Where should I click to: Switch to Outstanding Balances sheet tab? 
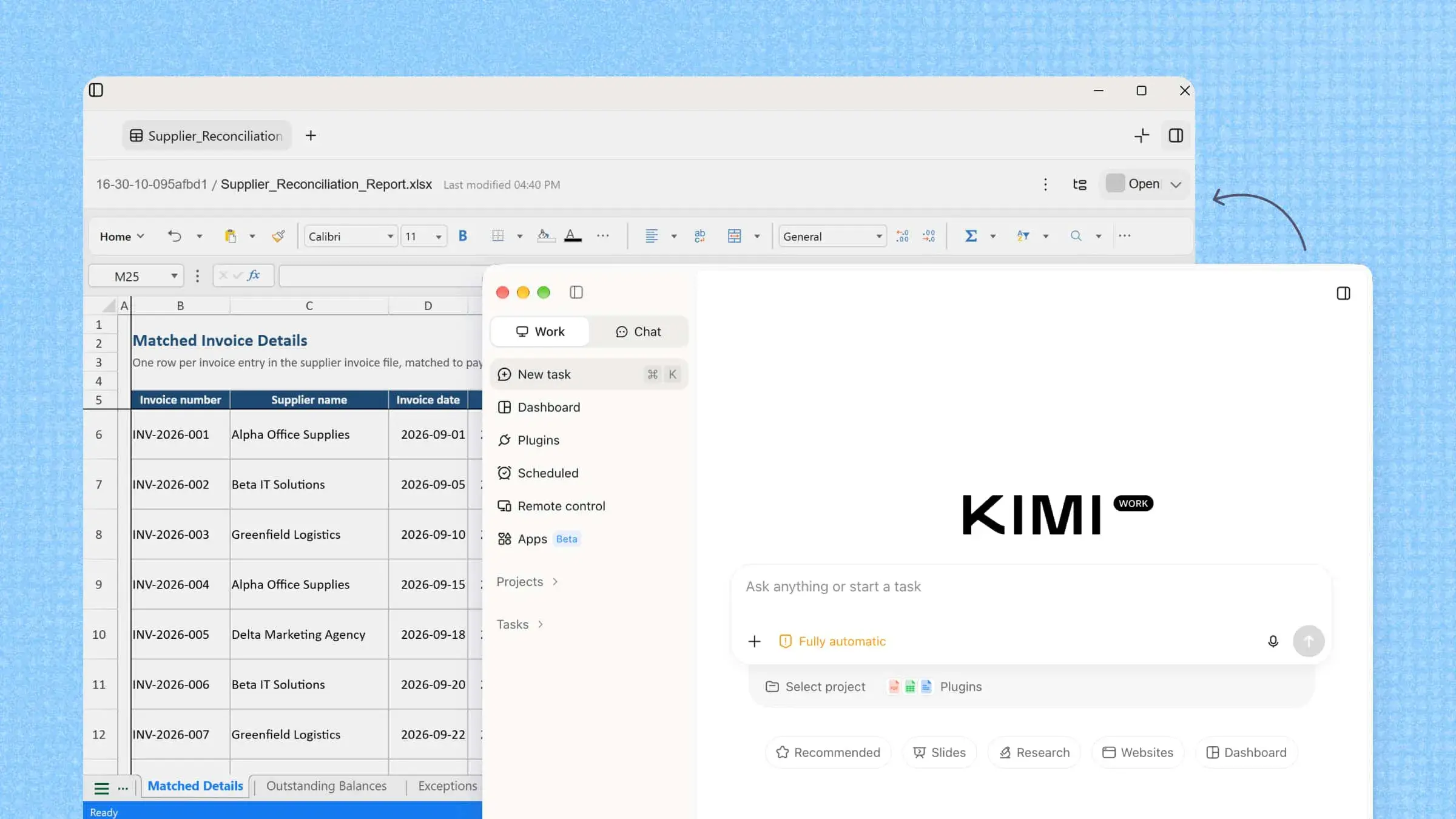[326, 786]
